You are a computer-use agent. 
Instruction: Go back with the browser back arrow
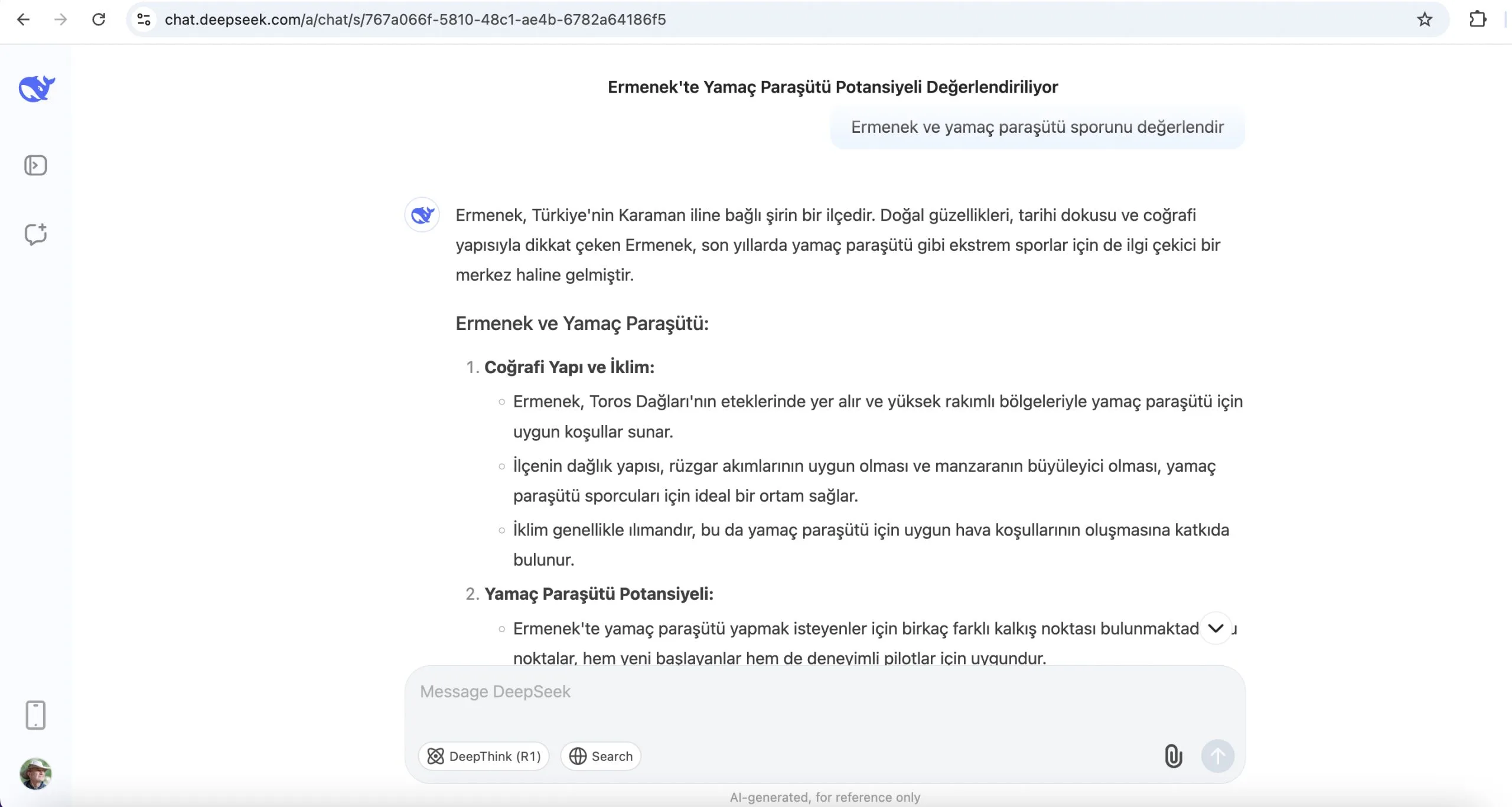pos(23,19)
